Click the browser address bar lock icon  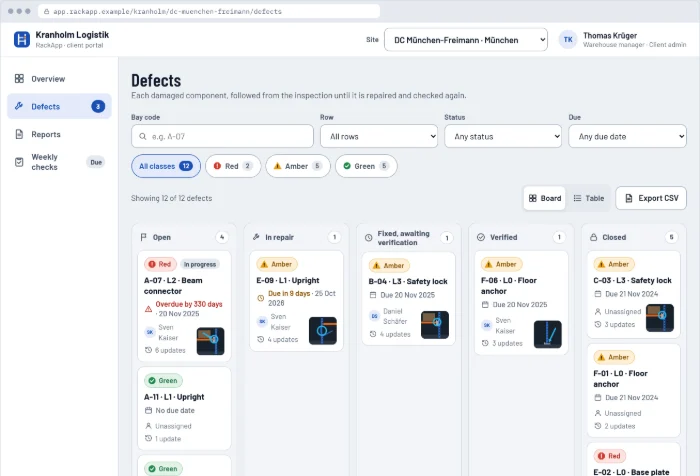click(46, 11)
